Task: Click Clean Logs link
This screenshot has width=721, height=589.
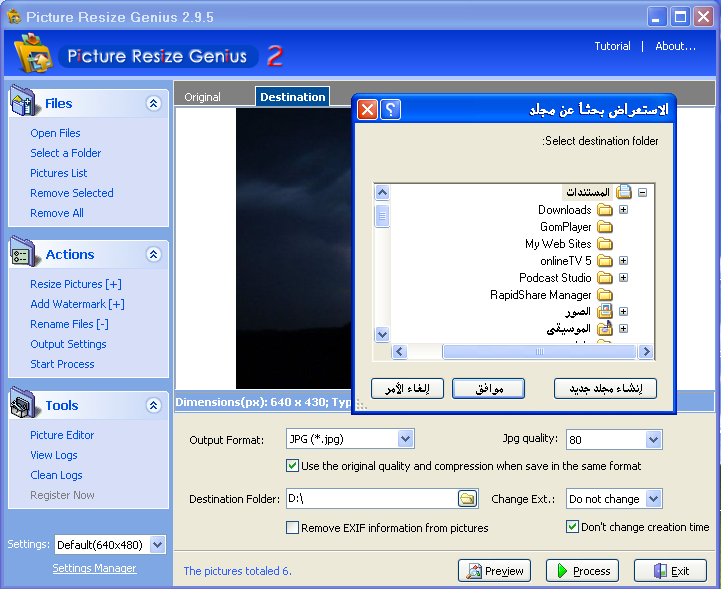Action: click(56, 475)
